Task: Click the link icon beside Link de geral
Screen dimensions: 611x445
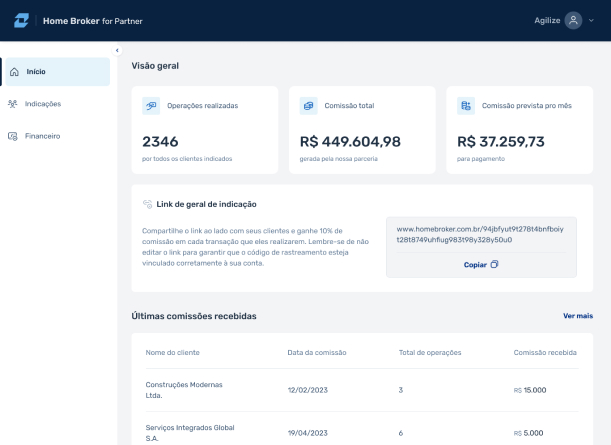Action: tap(147, 204)
